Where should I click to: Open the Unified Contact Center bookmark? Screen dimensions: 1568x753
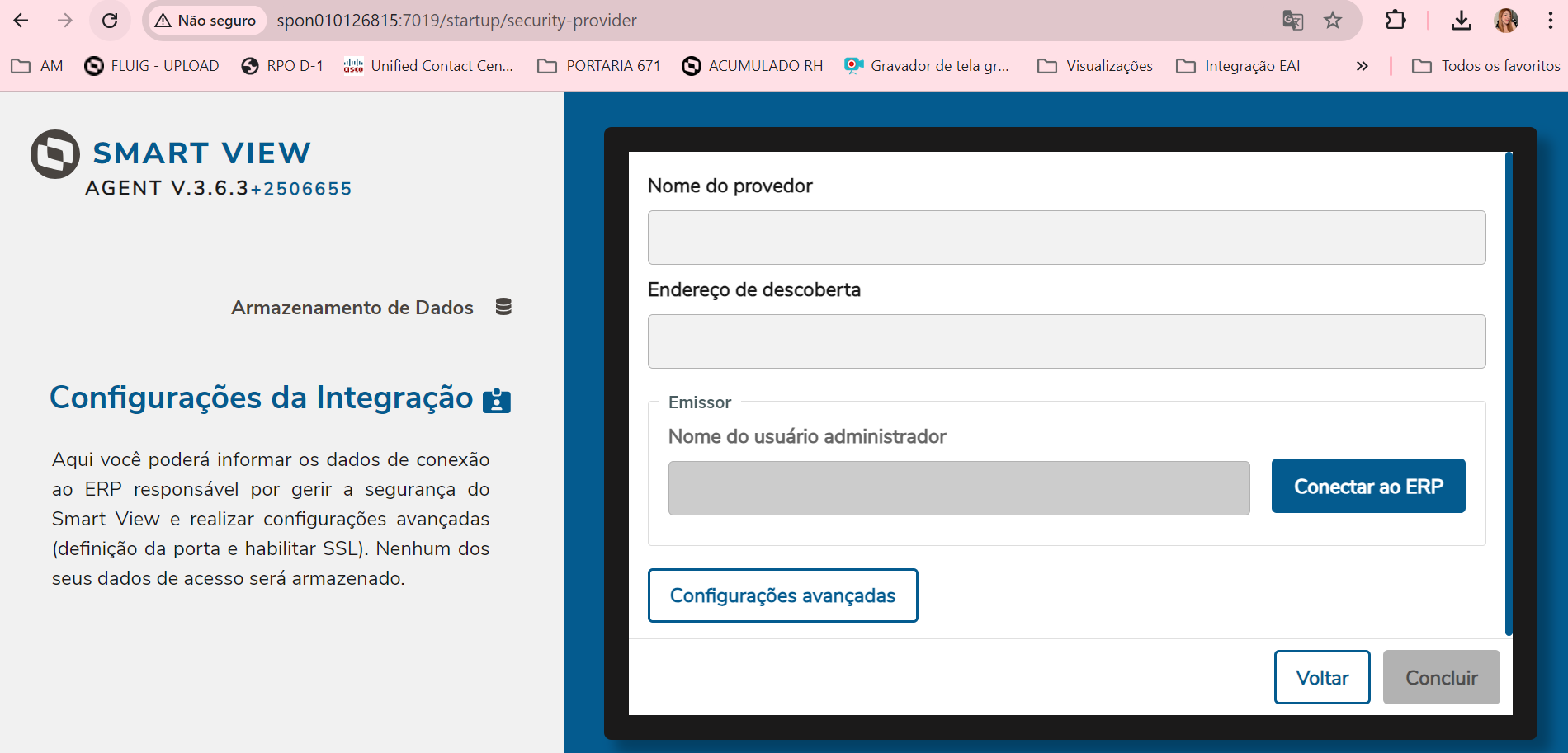(x=428, y=66)
